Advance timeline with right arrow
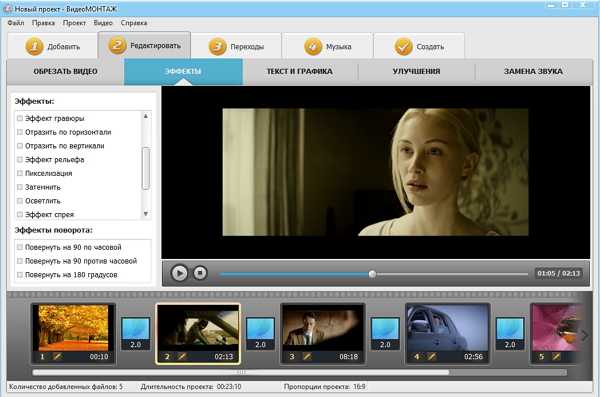 tap(585, 335)
